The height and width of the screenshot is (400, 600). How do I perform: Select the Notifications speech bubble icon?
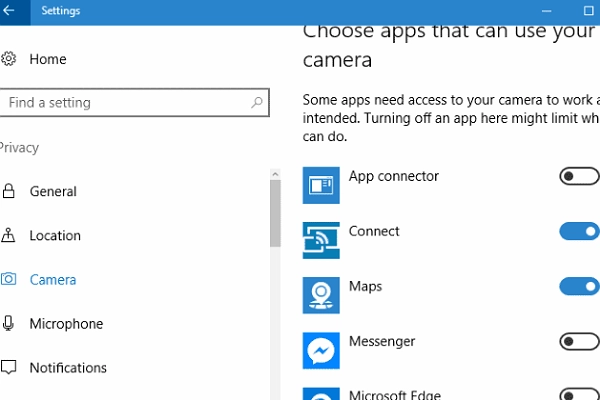pyautogui.click(x=8, y=367)
